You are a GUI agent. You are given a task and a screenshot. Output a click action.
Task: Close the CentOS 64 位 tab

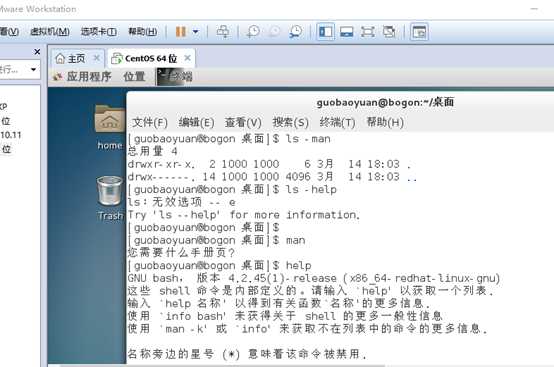point(188,58)
